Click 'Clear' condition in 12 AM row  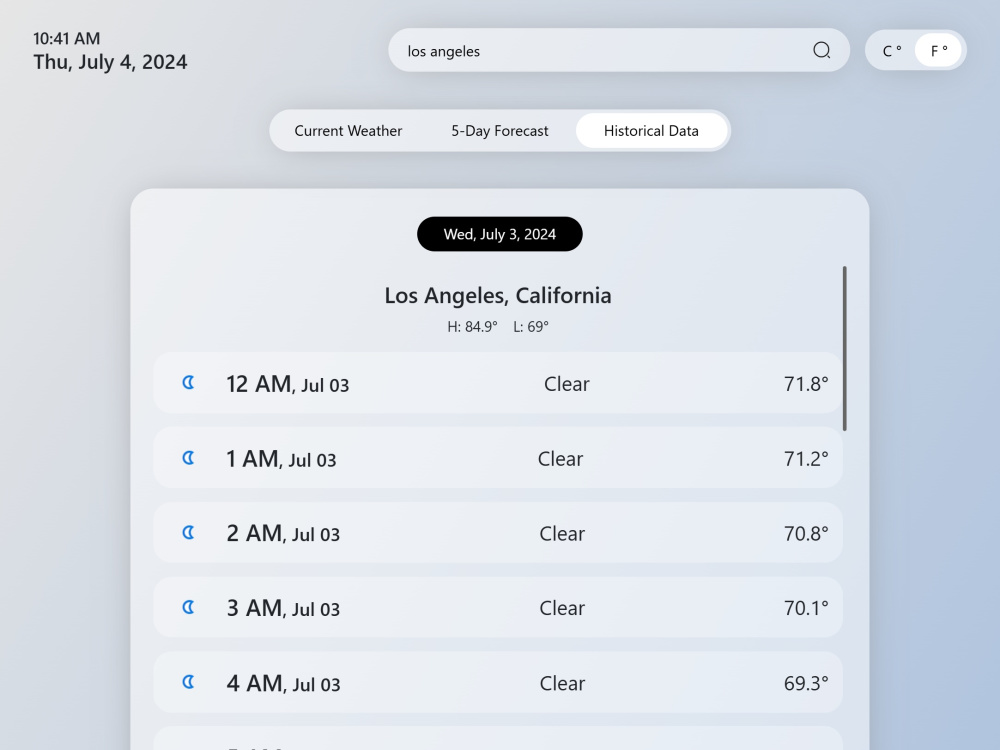pos(567,384)
